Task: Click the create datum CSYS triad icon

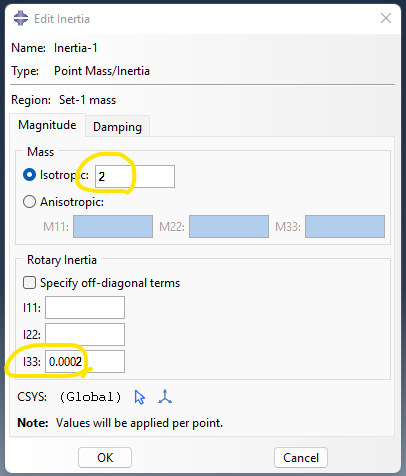Action: click(165, 396)
